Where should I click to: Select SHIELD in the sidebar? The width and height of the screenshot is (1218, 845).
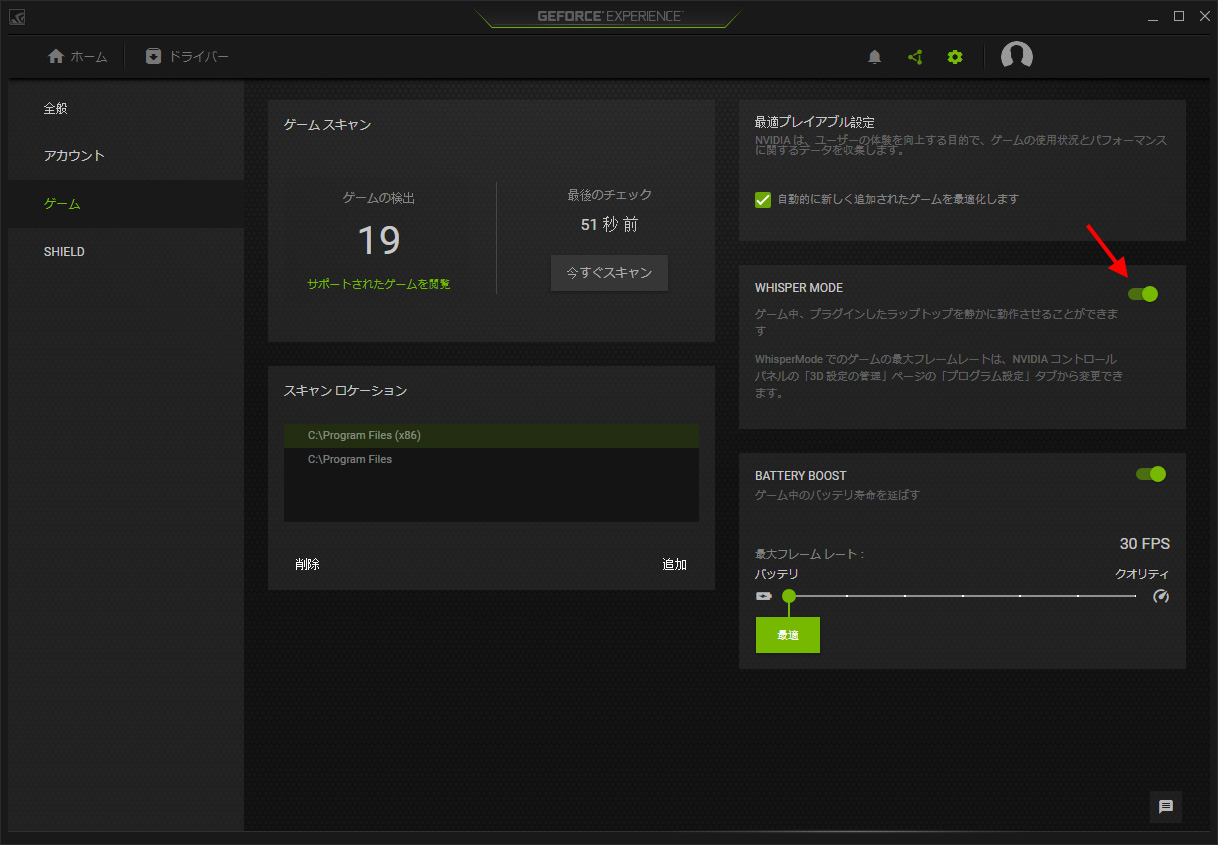64,252
